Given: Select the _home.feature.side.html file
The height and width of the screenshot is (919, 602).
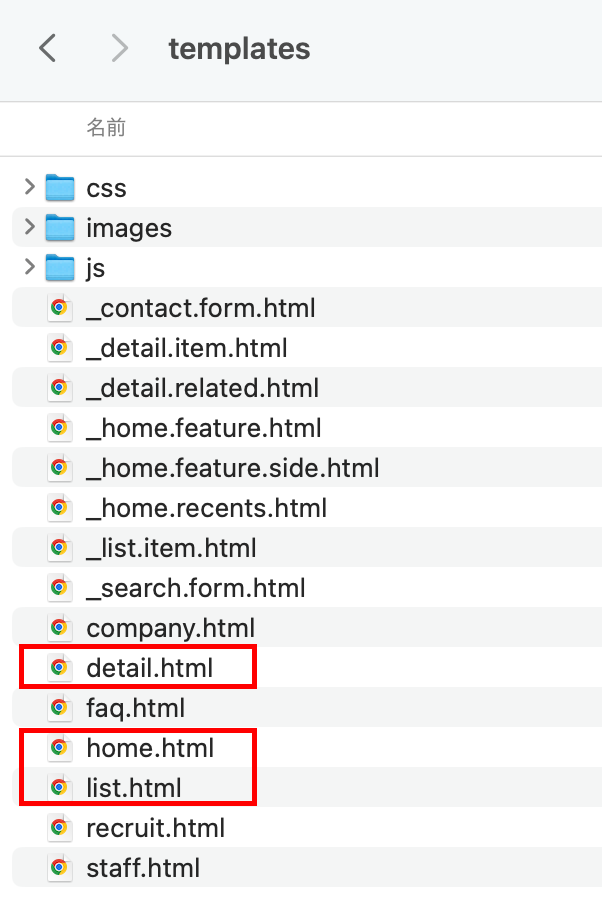Looking at the screenshot, I should 232,468.
